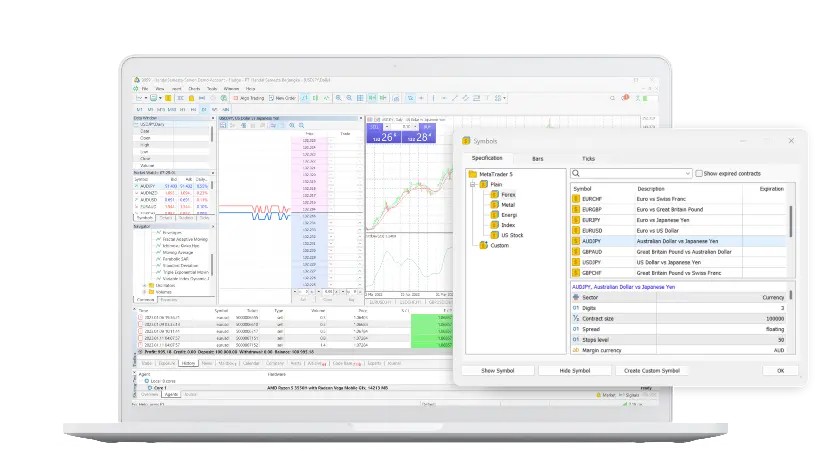Select the US Stock folder in symbol tree
The width and height of the screenshot is (822, 473).
pyautogui.click(x=507, y=235)
